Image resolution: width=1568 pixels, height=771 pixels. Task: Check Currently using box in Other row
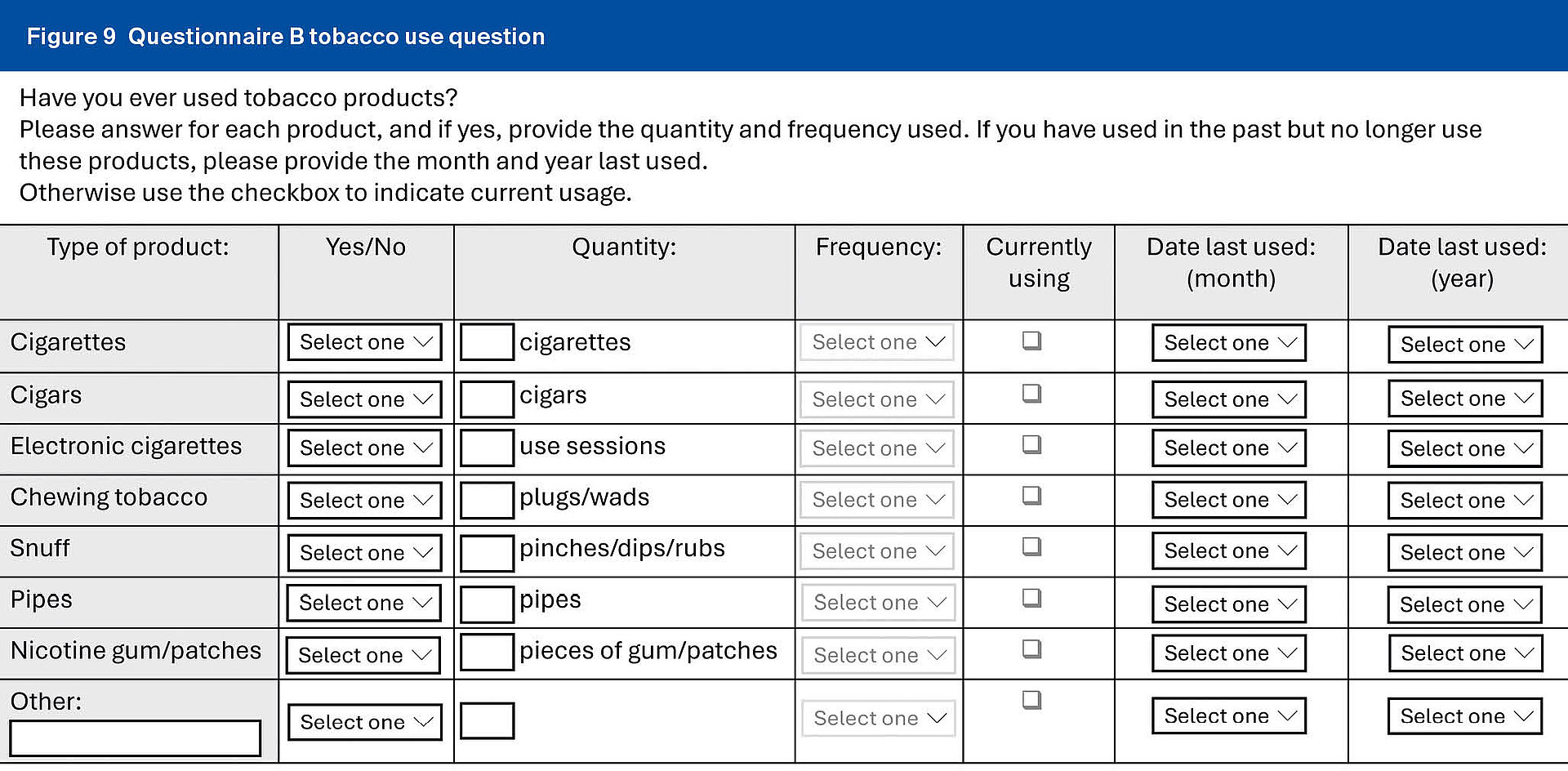pyautogui.click(x=1031, y=700)
